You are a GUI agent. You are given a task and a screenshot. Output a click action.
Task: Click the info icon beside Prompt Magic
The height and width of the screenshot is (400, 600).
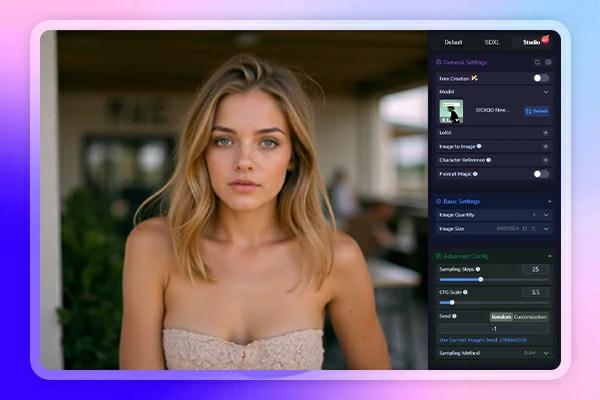[x=475, y=174]
